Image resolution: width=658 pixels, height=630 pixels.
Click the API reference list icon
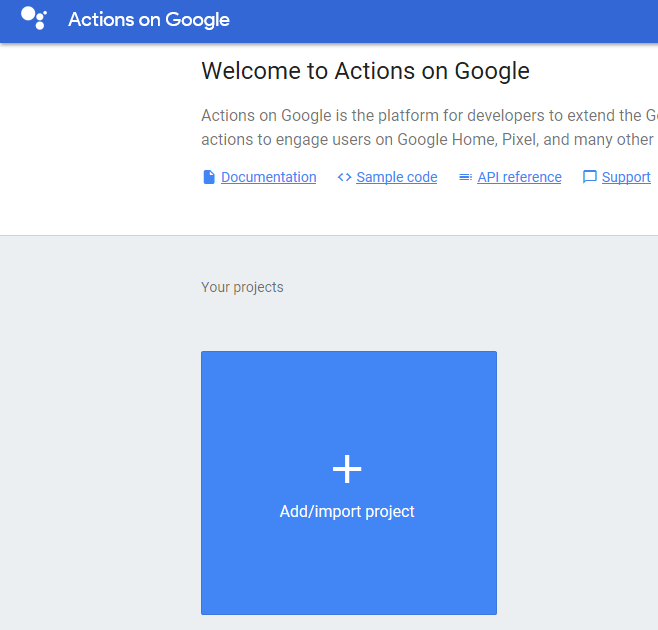click(x=465, y=177)
